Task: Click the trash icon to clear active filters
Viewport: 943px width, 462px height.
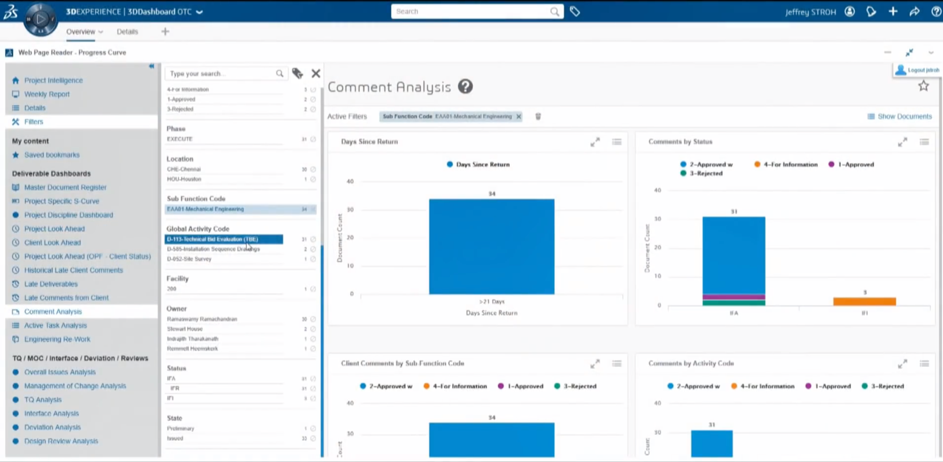Action: (x=538, y=117)
